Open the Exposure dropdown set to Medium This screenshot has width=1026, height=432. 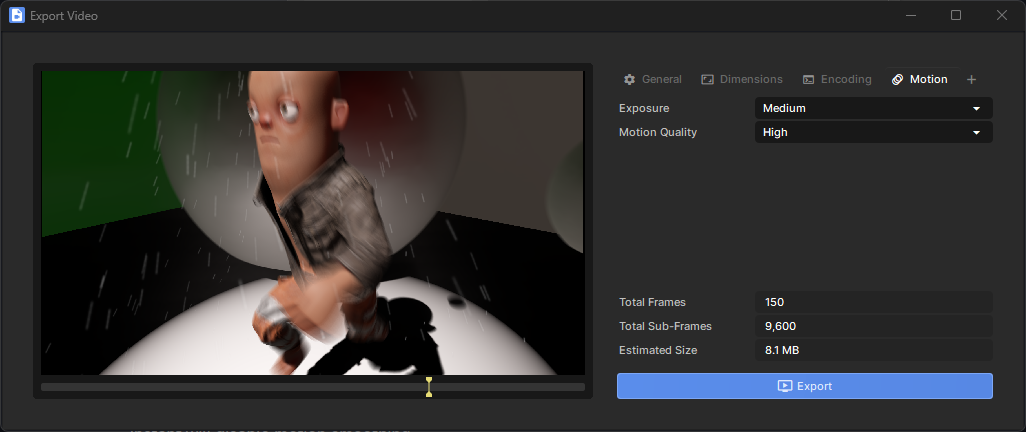[873, 108]
